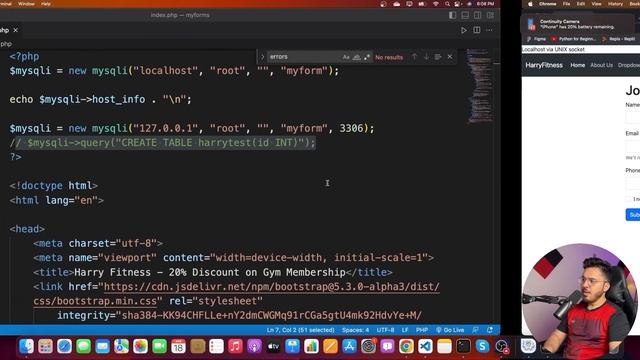Open Podcasts from the dock

254,347
